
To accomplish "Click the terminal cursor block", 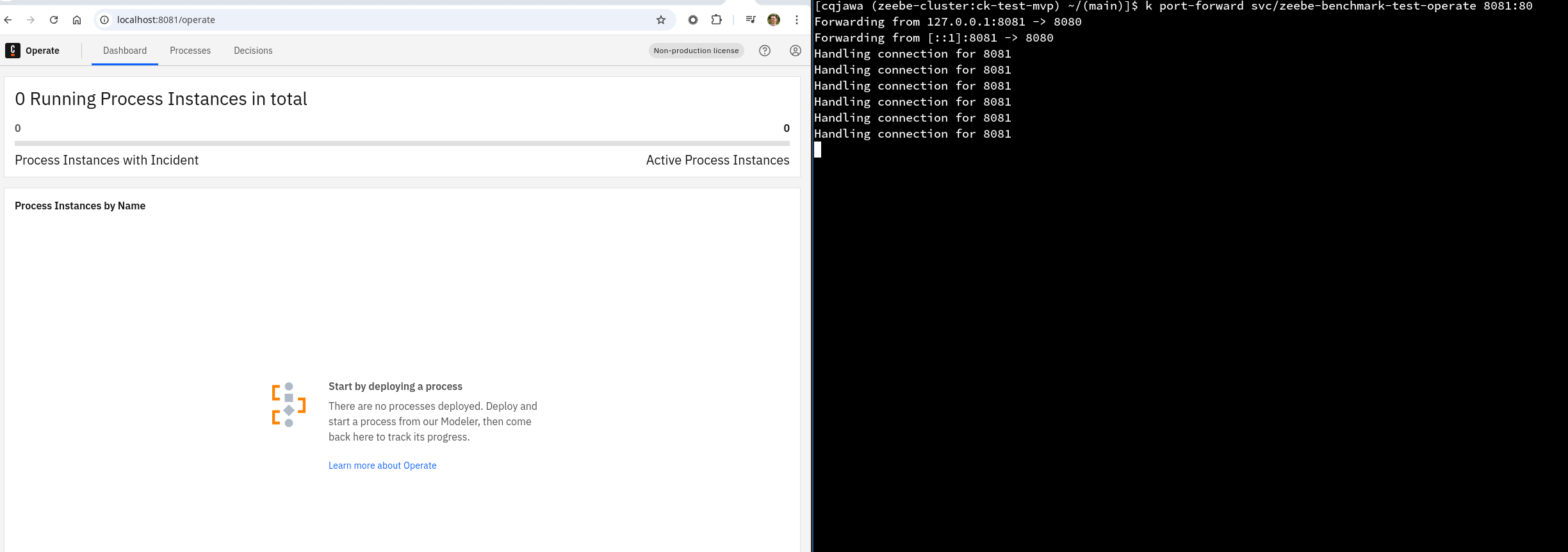I will coord(817,150).
